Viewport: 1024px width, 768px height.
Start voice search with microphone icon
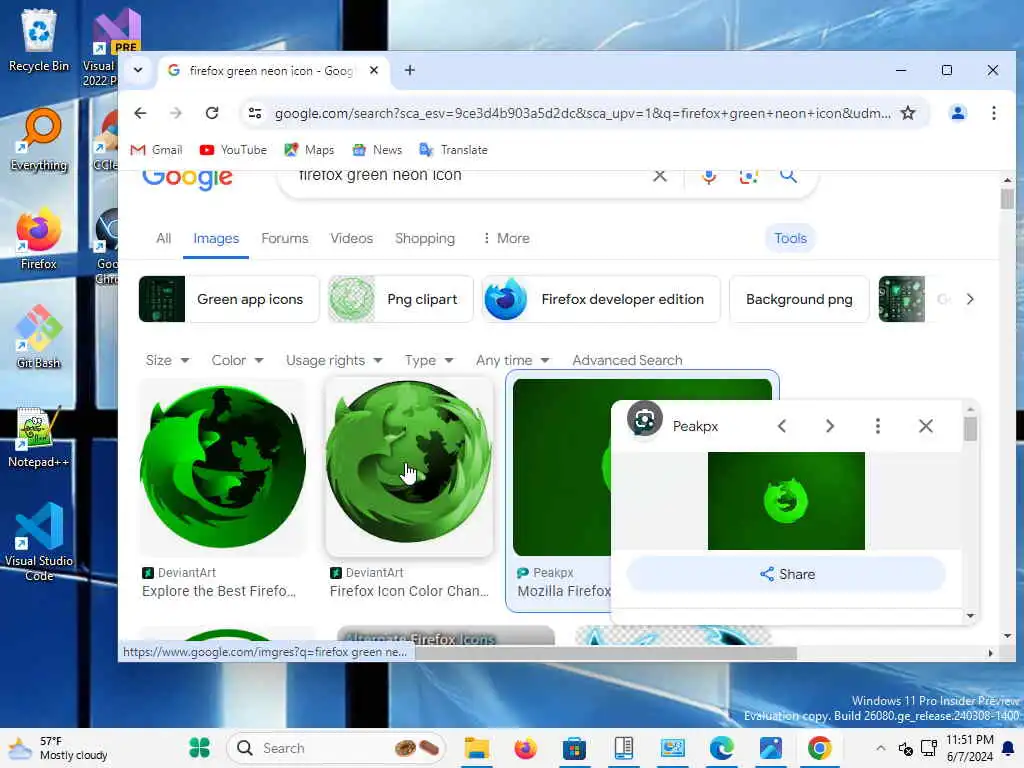coord(709,176)
